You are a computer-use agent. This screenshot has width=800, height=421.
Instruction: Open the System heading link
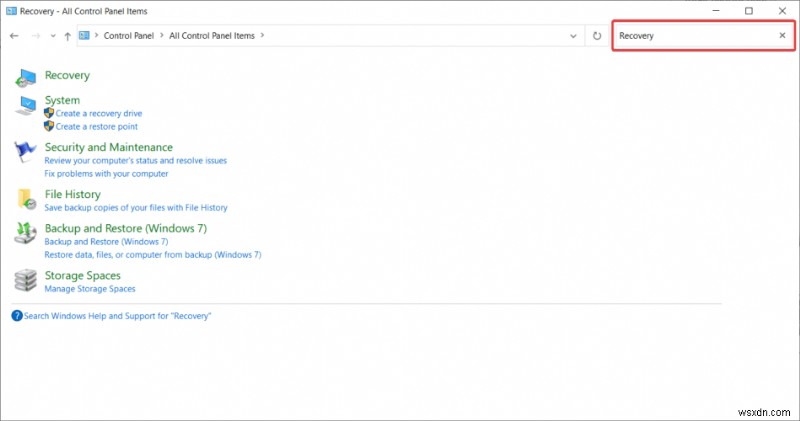pyautogui.click(x=62, y=100)
